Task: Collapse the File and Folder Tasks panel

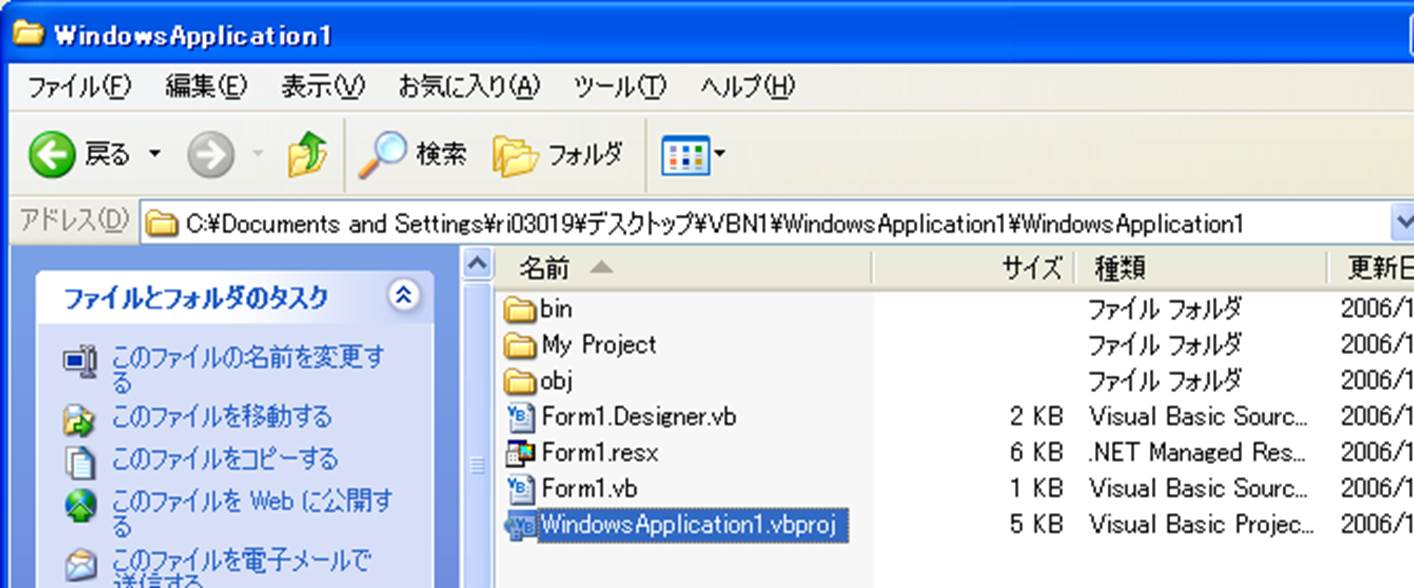Action: [x=404, y=295]
